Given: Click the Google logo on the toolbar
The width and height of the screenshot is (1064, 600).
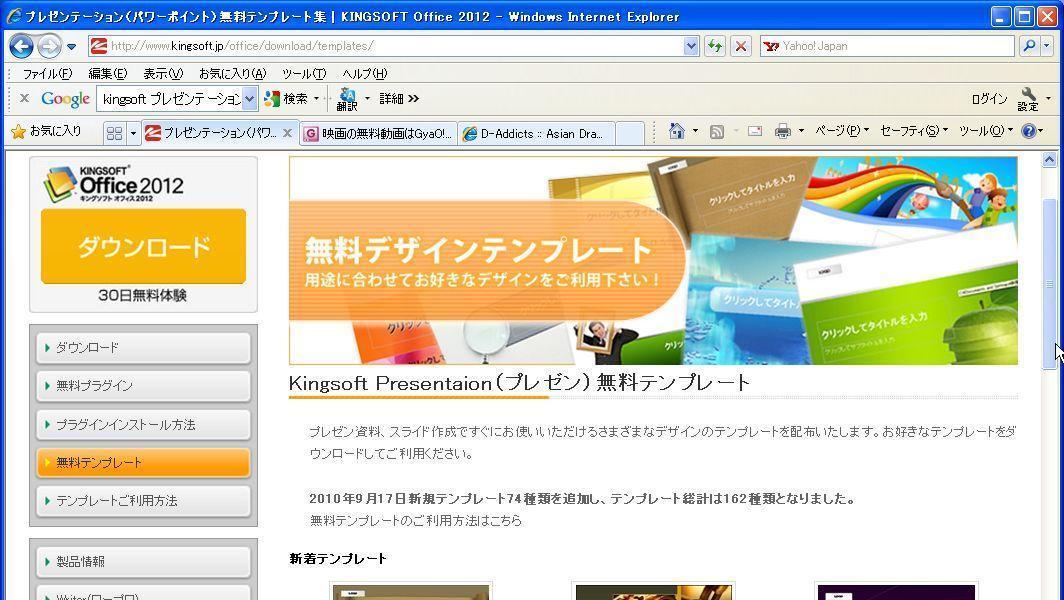Looking at the screenshot, I should coord(65,99).
